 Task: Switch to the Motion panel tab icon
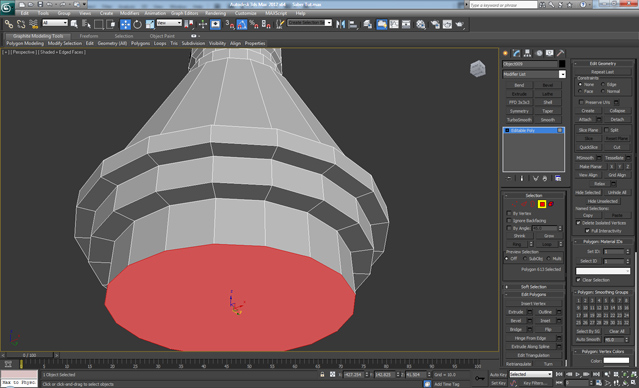pos(539,53)
